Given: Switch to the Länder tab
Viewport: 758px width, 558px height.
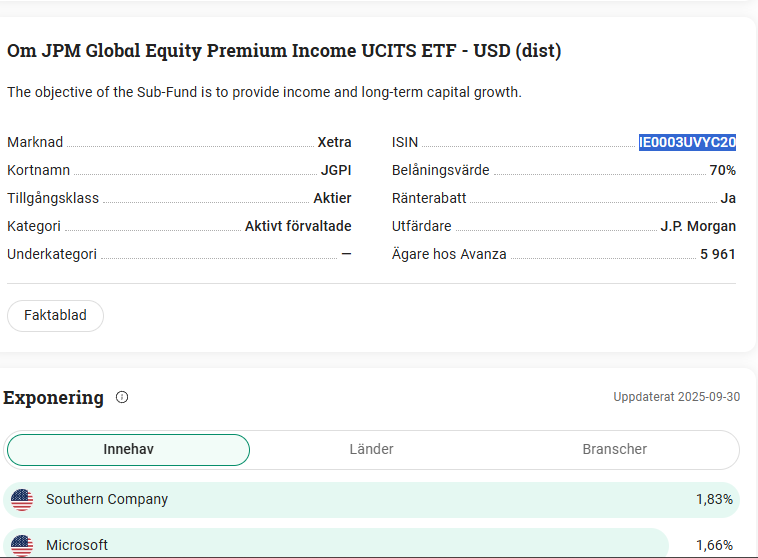Looking at the screenshot, I should click(x=371, y=450).
